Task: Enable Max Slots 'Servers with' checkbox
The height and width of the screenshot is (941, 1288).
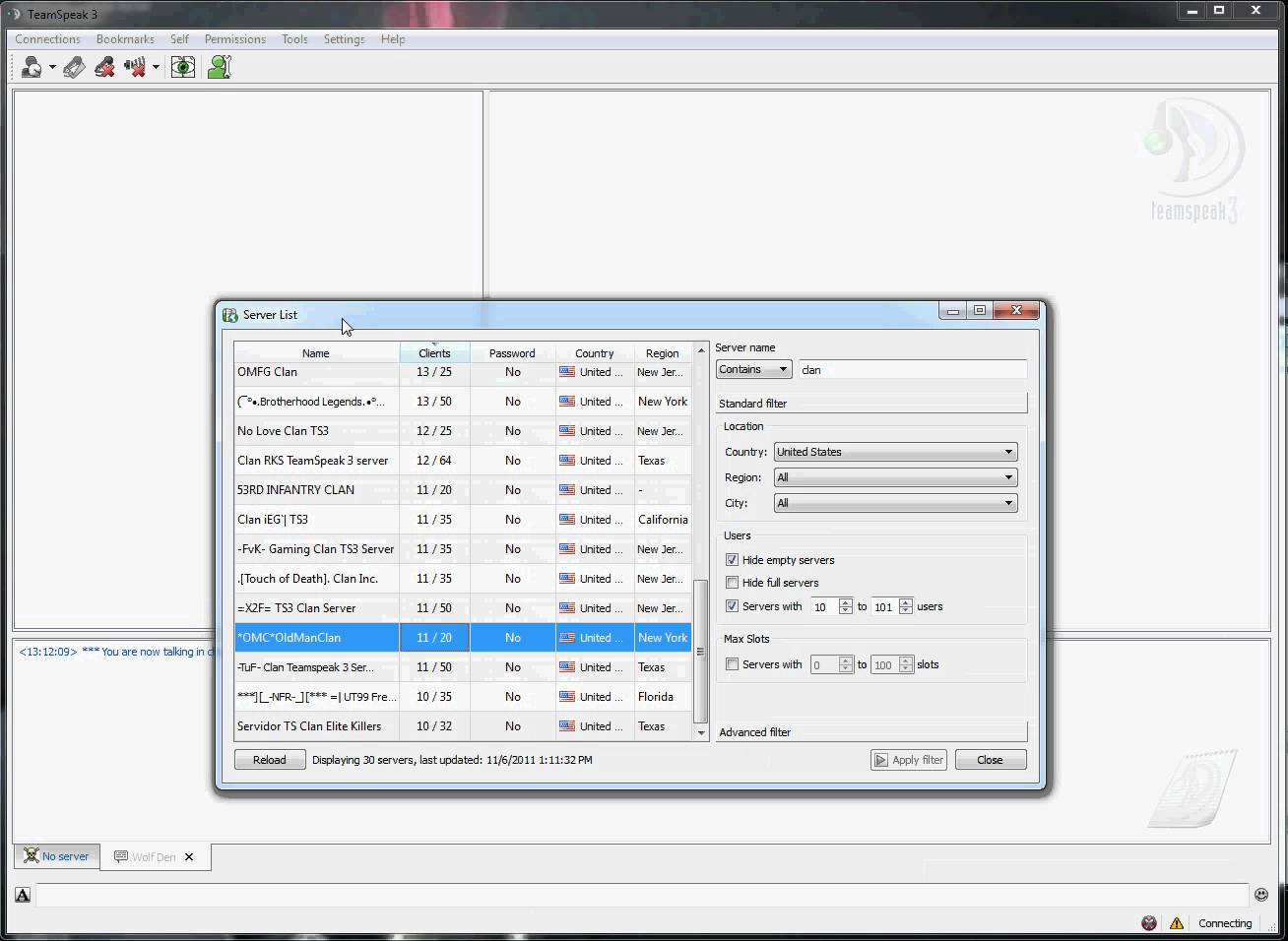Action: pyautogui.click(x=732, y=664)
